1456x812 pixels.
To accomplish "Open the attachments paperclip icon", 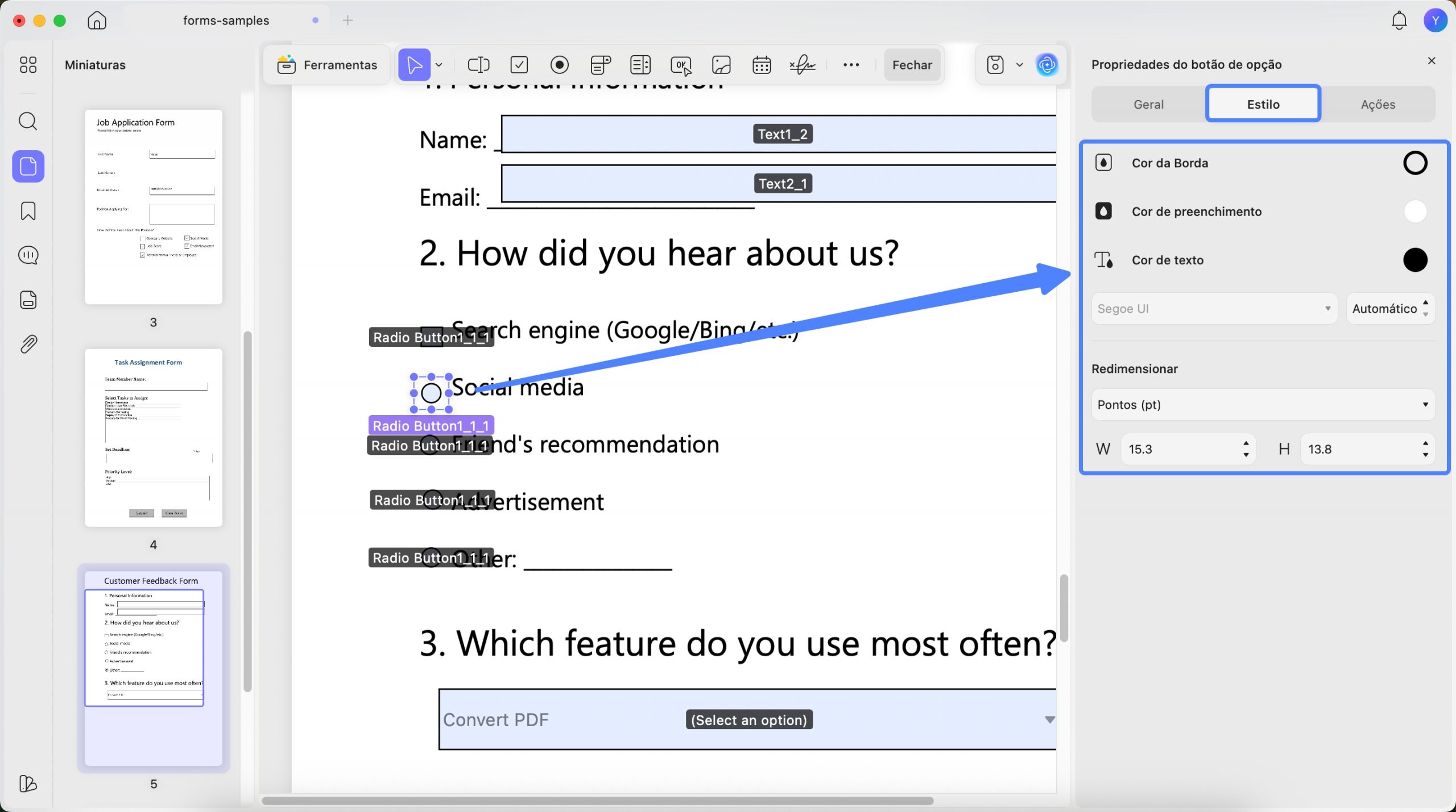I will pyautogui.click(x=28, y=344).
